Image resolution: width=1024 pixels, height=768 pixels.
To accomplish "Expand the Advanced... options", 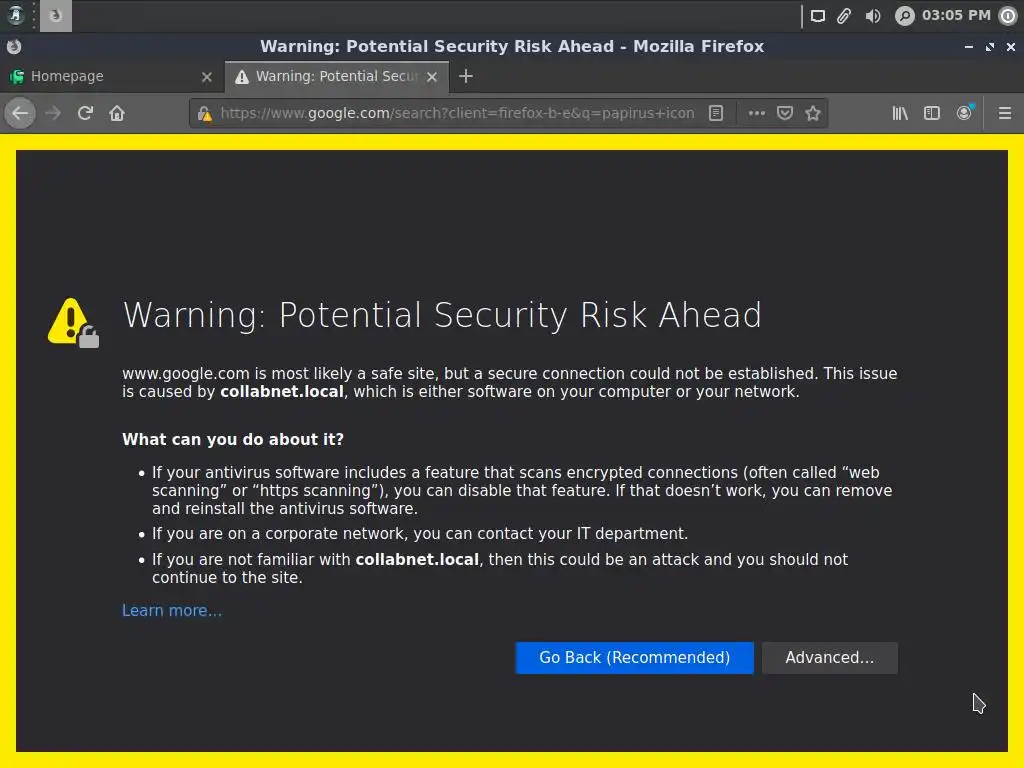I will click(829, 657).
